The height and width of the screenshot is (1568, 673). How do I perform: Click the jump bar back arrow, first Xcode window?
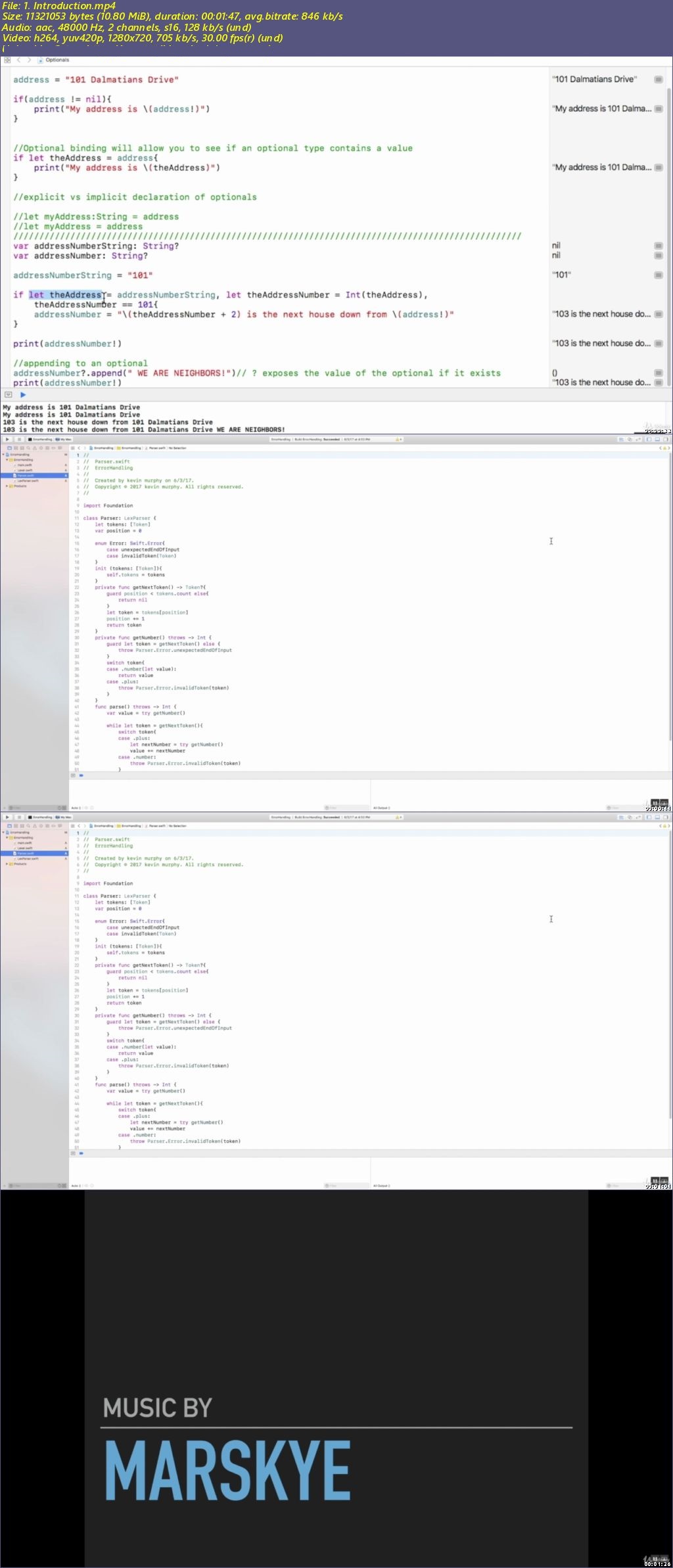tap(79, 448)
